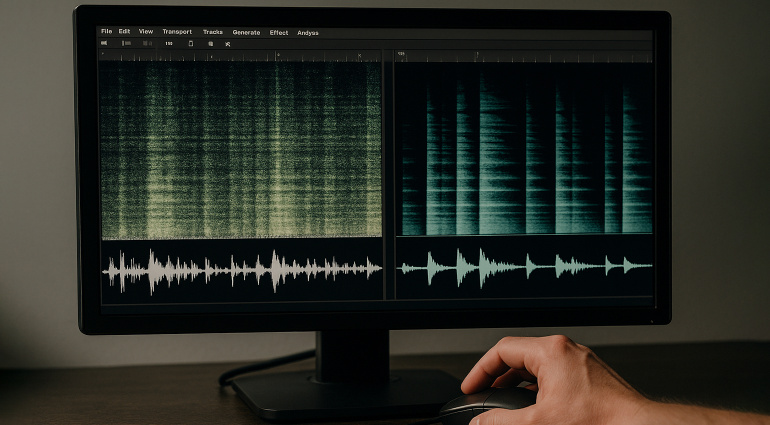Click the 150 value in the toolbar

168,43
